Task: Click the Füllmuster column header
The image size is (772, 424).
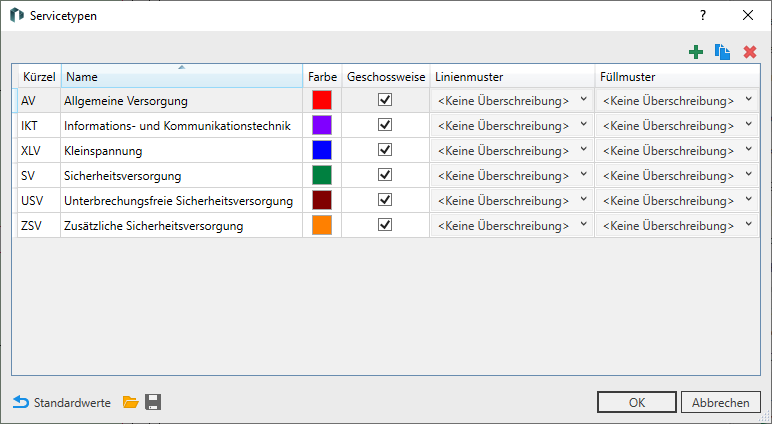Action: click(677, 76)
